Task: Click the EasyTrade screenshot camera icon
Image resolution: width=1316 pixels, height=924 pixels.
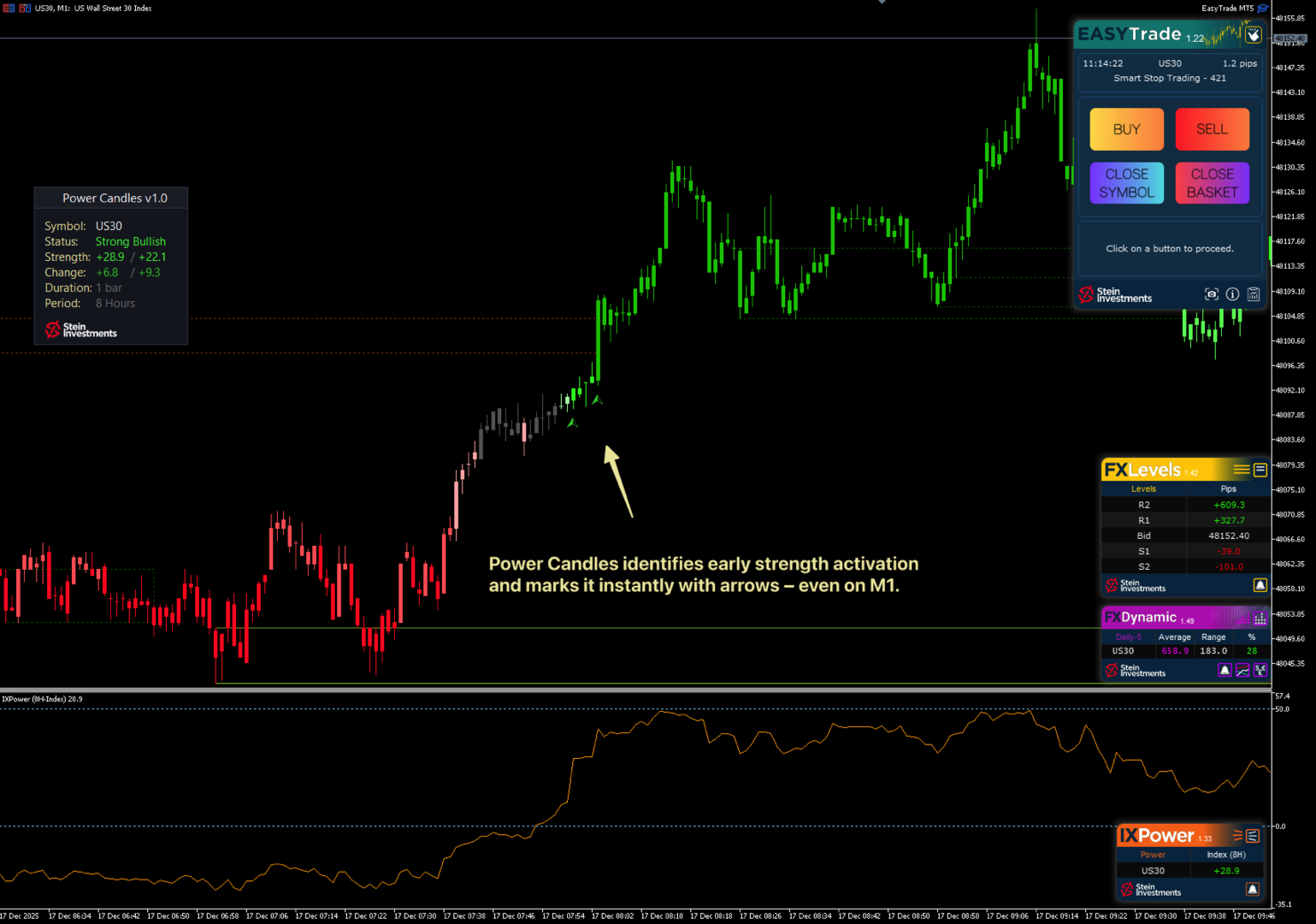Action: coord(1211,294)
